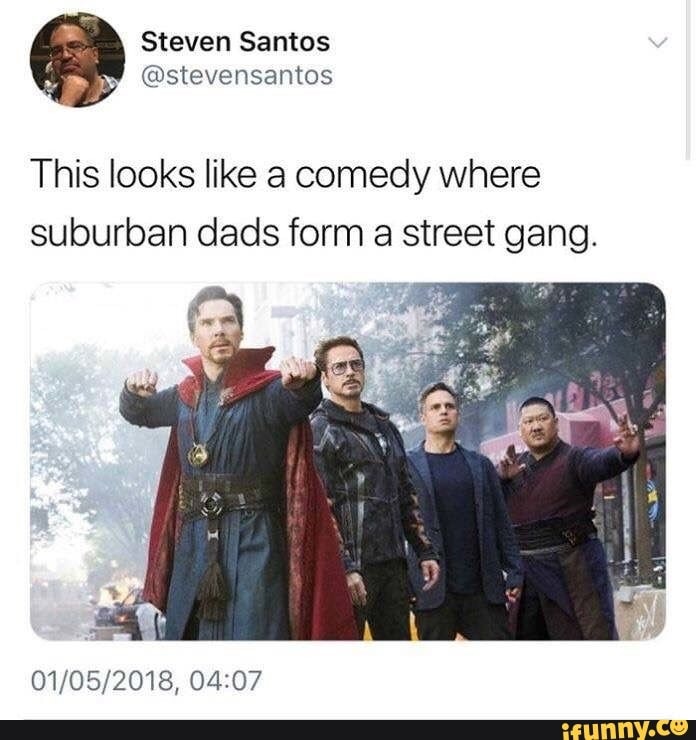696x740 pixels.
Task: Open the tweet timestamp 01/05/2018, 04:07
Action: (x=146, y=681)
